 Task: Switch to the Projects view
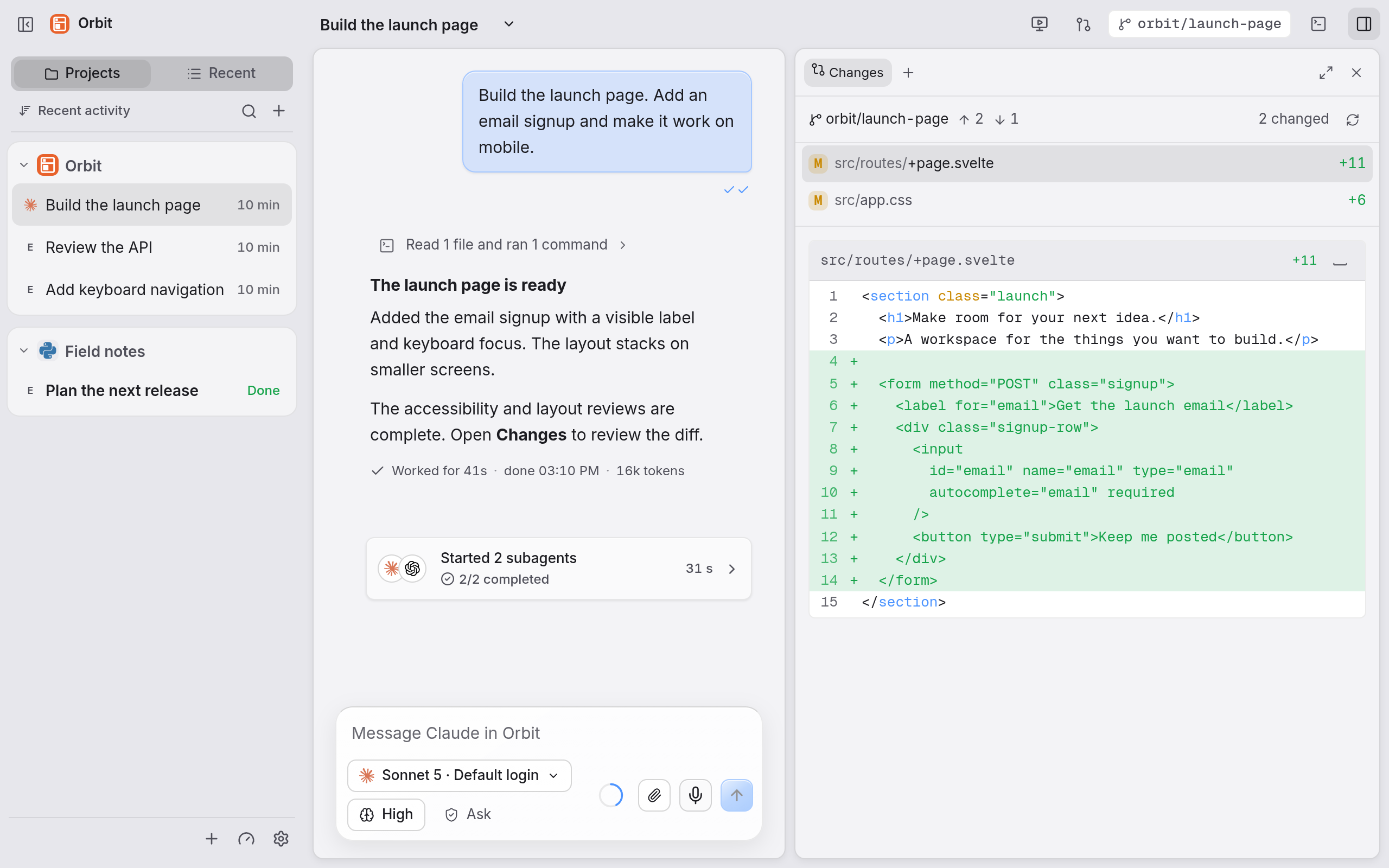click(x=82, y=73)
